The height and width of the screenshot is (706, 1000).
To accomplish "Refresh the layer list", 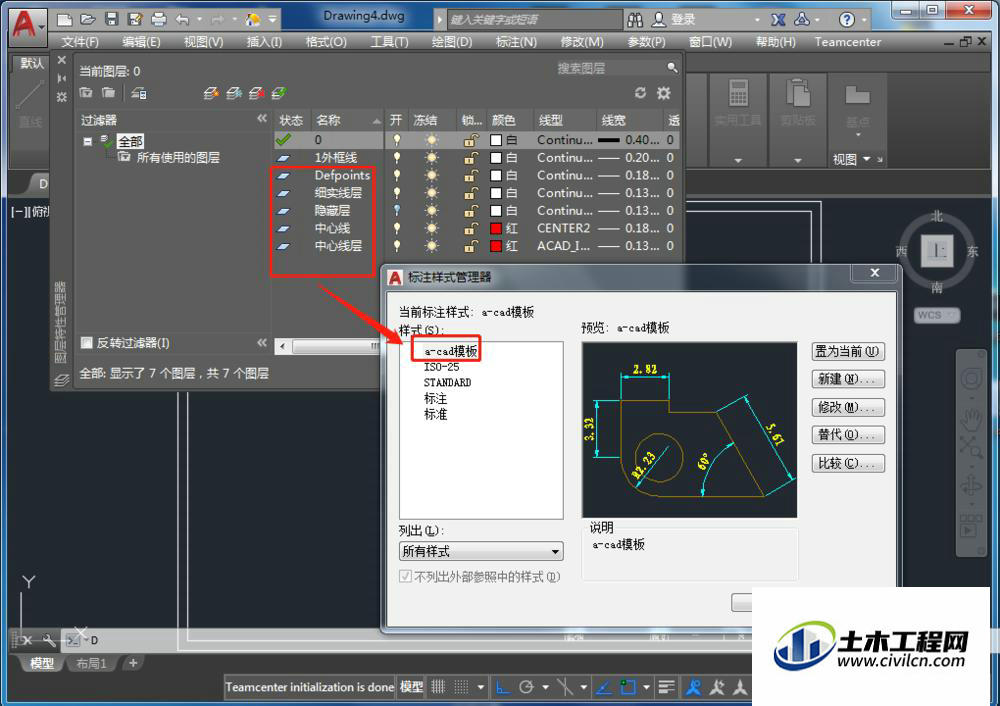I will [640, 93].
